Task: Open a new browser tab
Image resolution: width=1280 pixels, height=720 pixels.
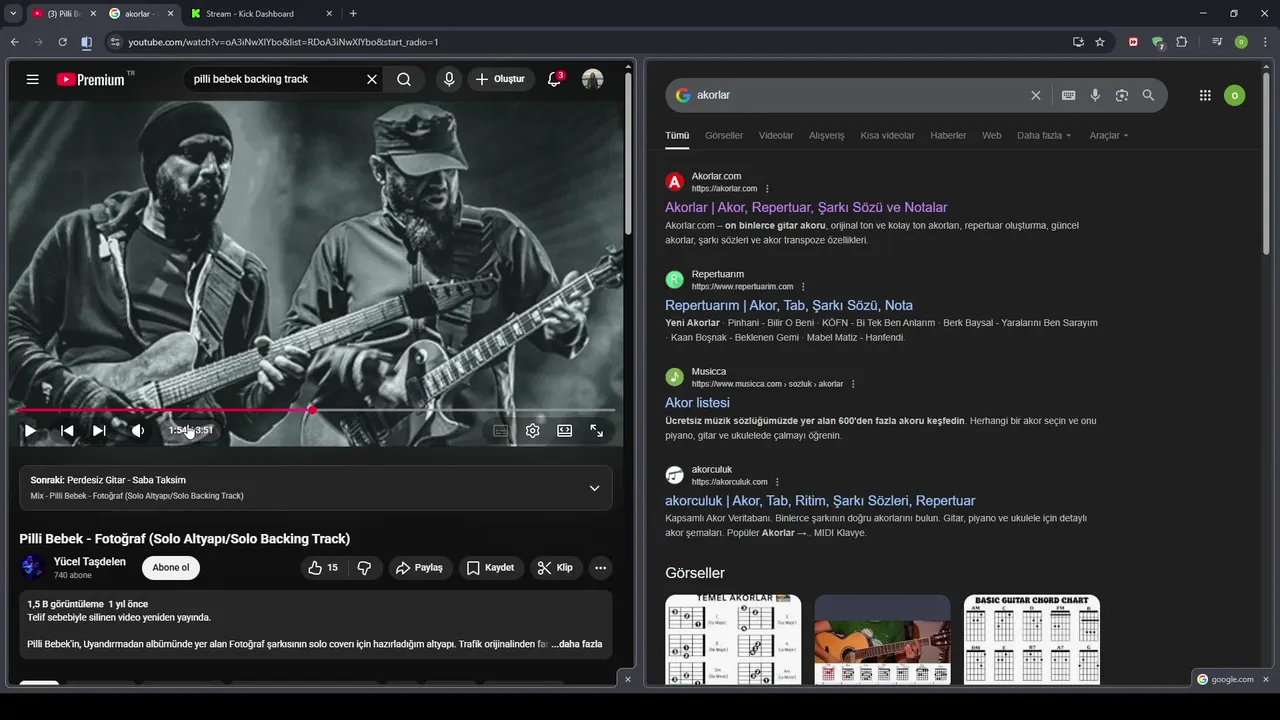Action: click(x=353, y=13)
